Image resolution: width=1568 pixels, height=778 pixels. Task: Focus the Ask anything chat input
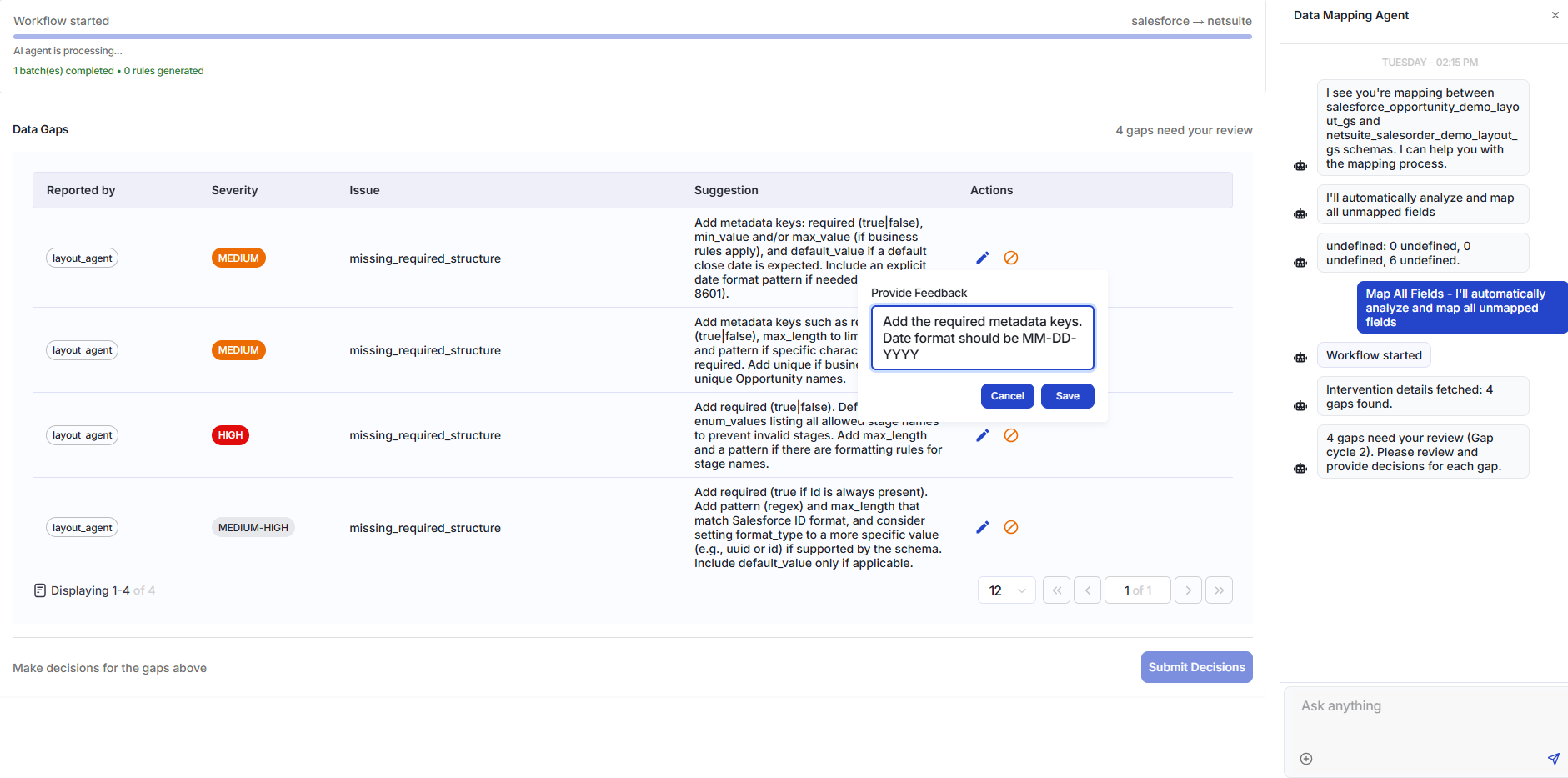pos(1425,706)
